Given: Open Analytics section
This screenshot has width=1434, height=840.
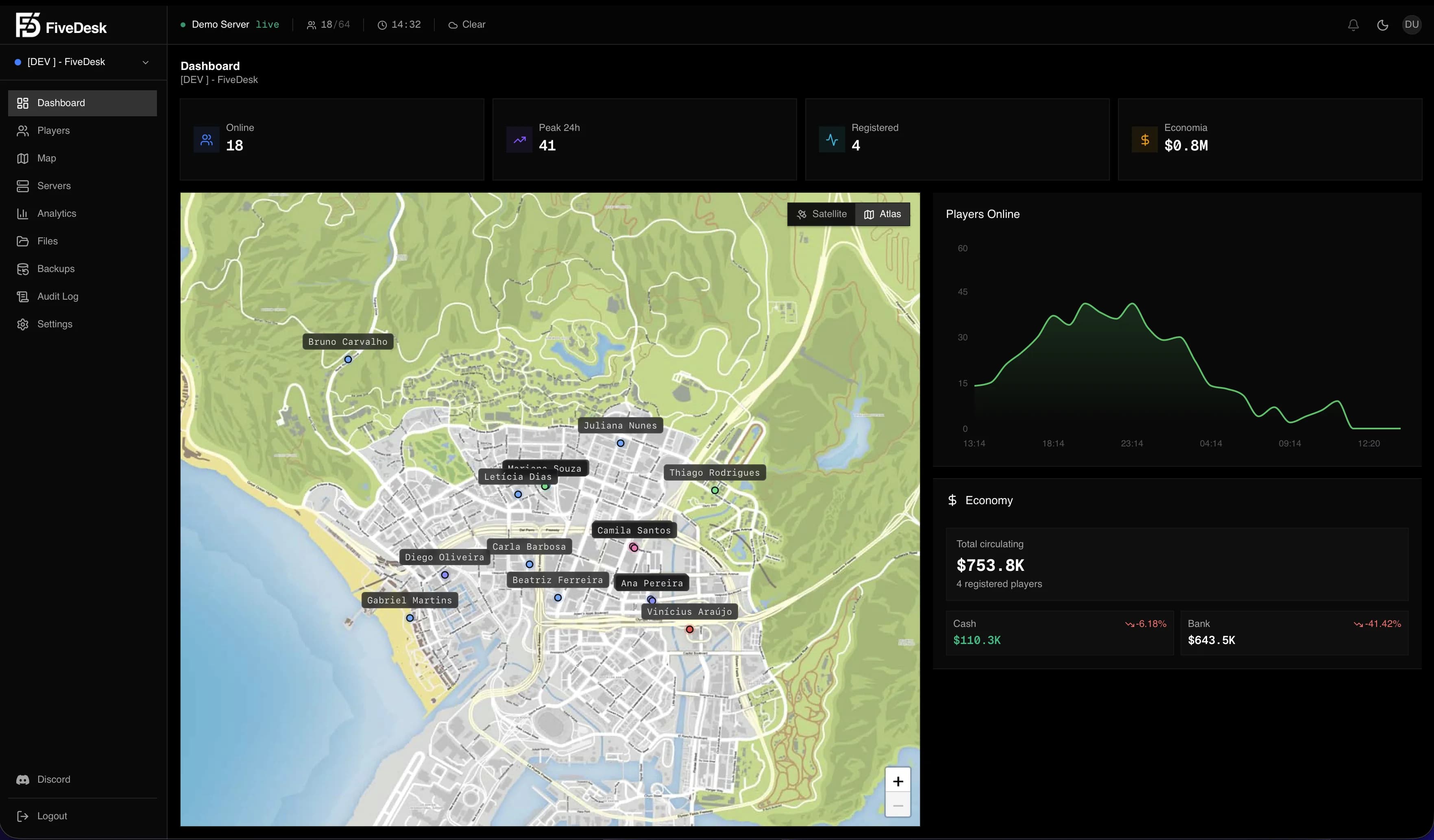Looking at the screenshot, I should [83, 213].
